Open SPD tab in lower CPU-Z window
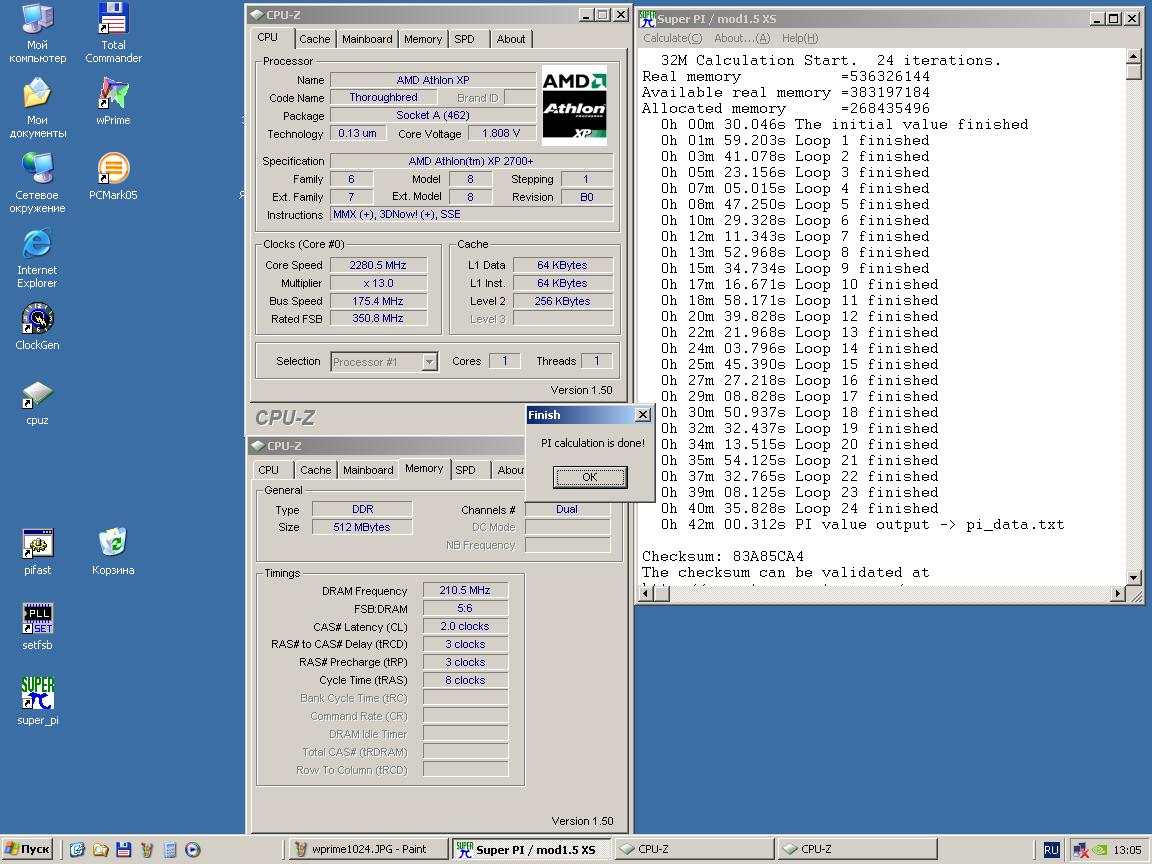 pos(465,470)
